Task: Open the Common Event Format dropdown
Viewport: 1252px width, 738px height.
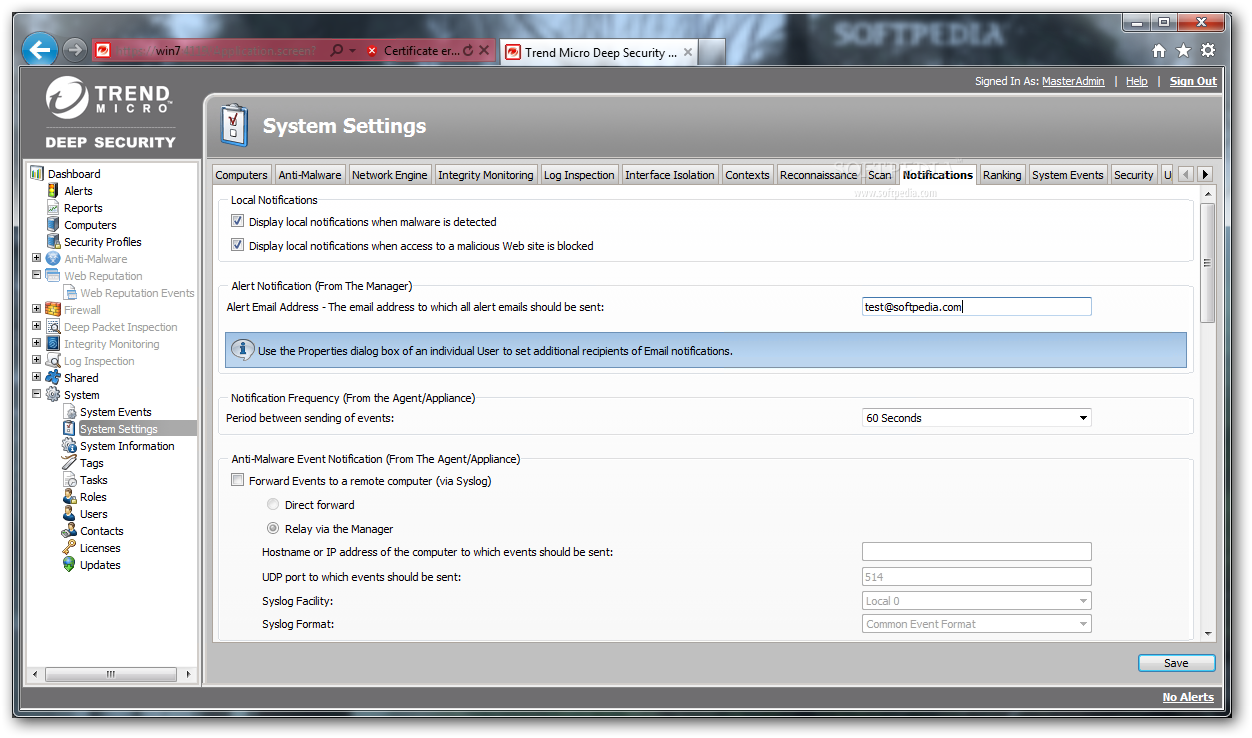Action: click(977, 624)
